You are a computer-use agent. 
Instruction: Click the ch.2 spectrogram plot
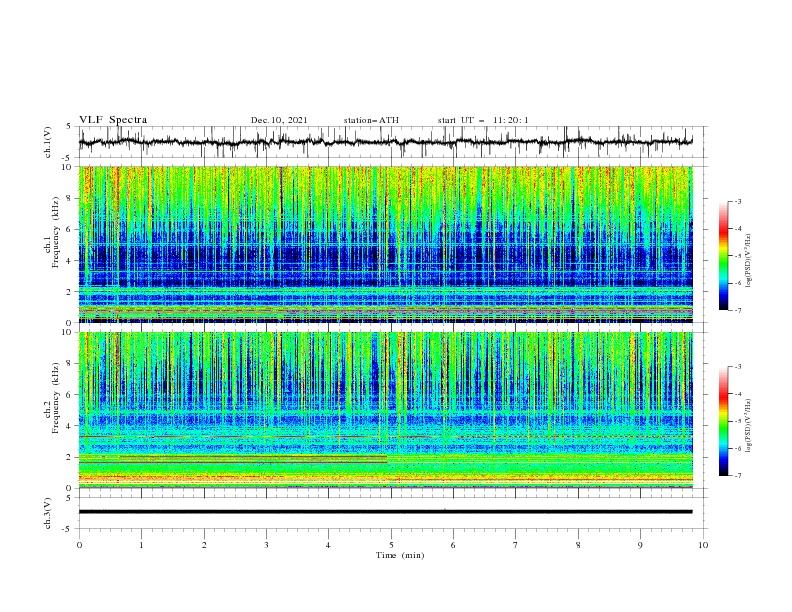[x=385, y=410]
